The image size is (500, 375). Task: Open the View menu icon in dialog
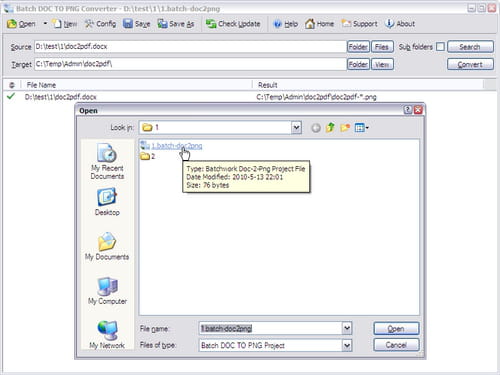point(361,127)
